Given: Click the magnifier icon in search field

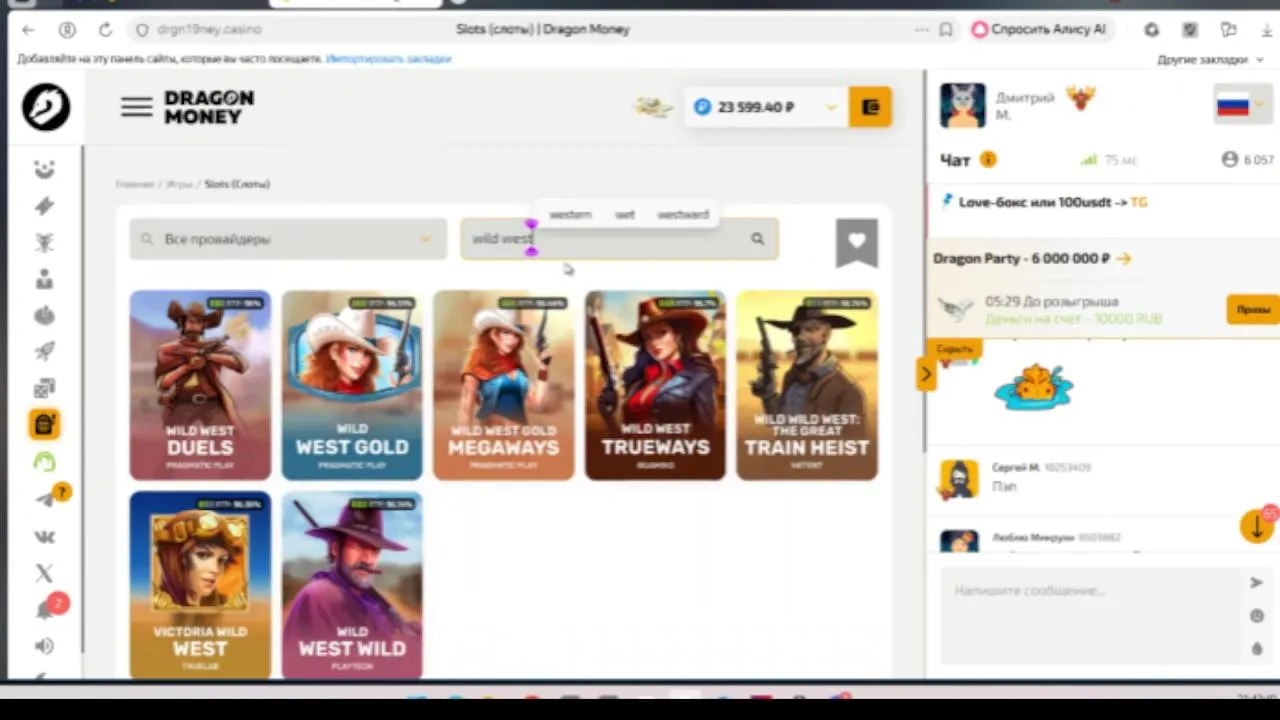Looking at the screenshot, I should tap(757, 239).
